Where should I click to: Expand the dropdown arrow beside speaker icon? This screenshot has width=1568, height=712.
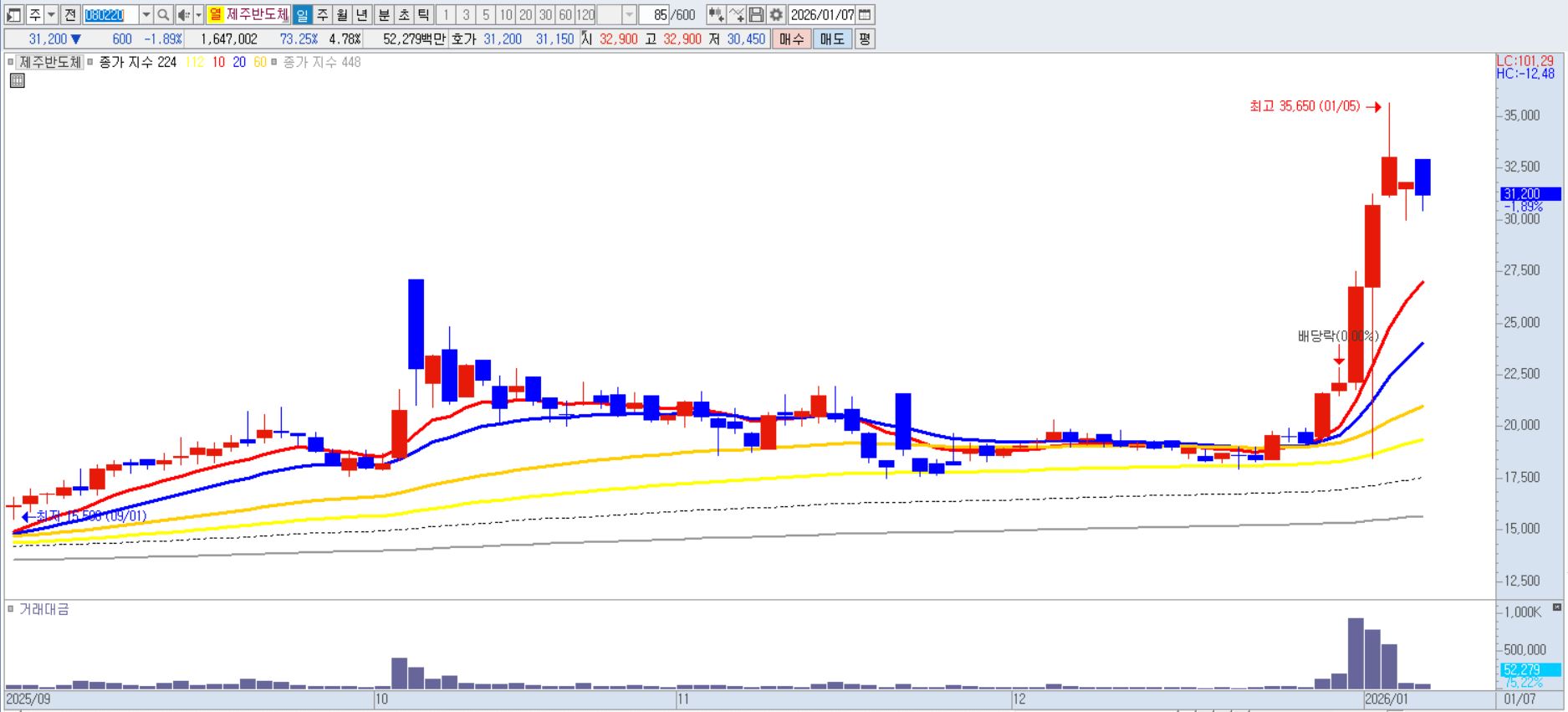198,15
